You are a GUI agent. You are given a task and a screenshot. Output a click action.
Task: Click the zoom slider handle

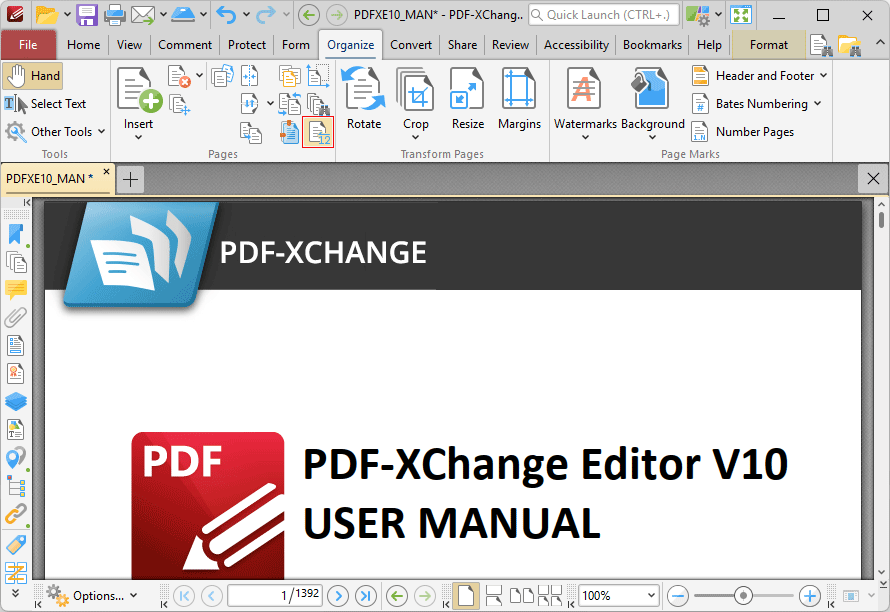[x=743, y=595]
